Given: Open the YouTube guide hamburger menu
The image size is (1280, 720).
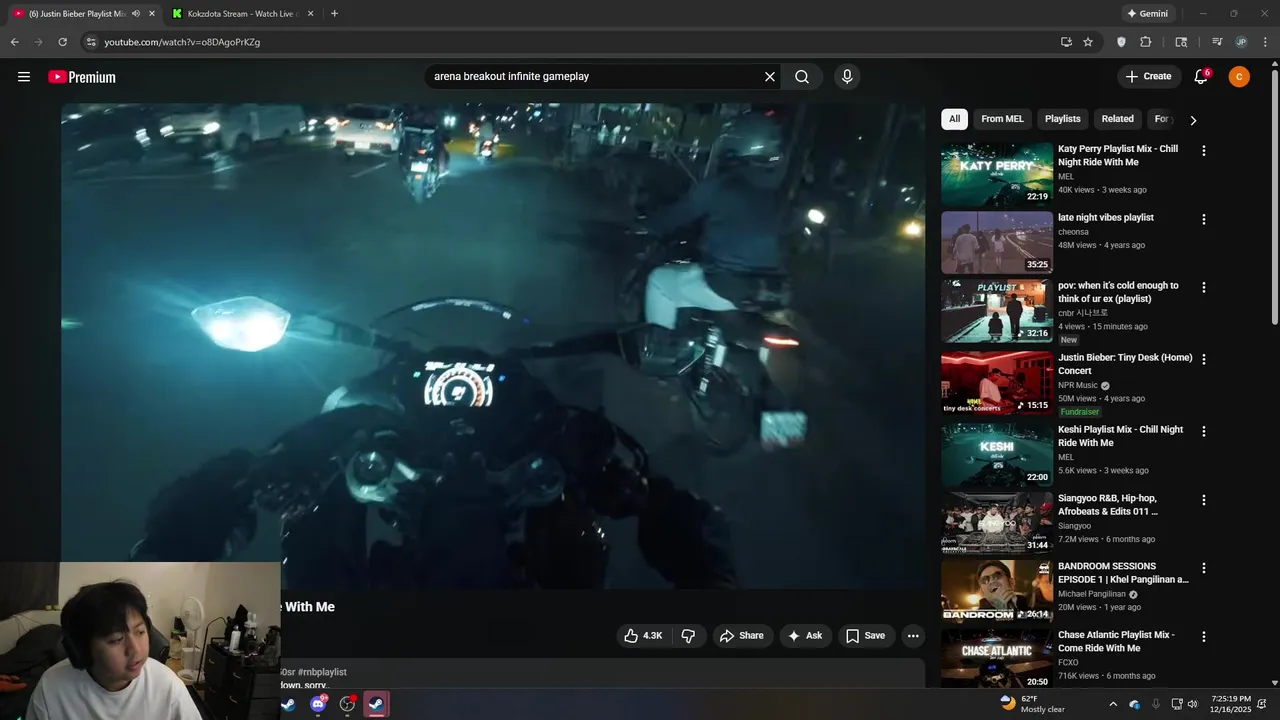Looking at the screenshot, I should (x=24, y=77).
